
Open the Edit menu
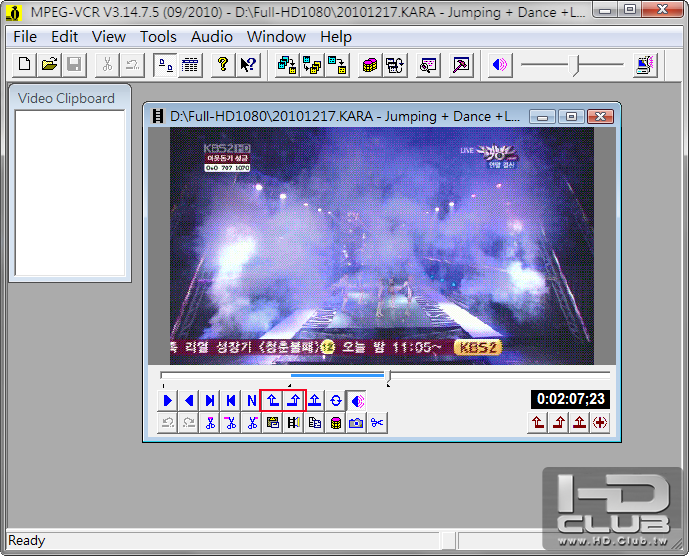point(65,37)
